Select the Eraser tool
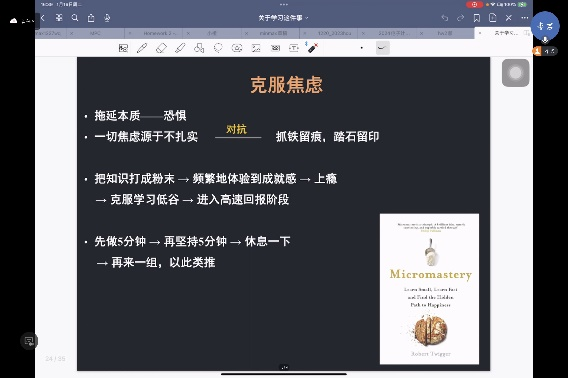The width and height of the screenshot is (568, 378). point(161,48)
